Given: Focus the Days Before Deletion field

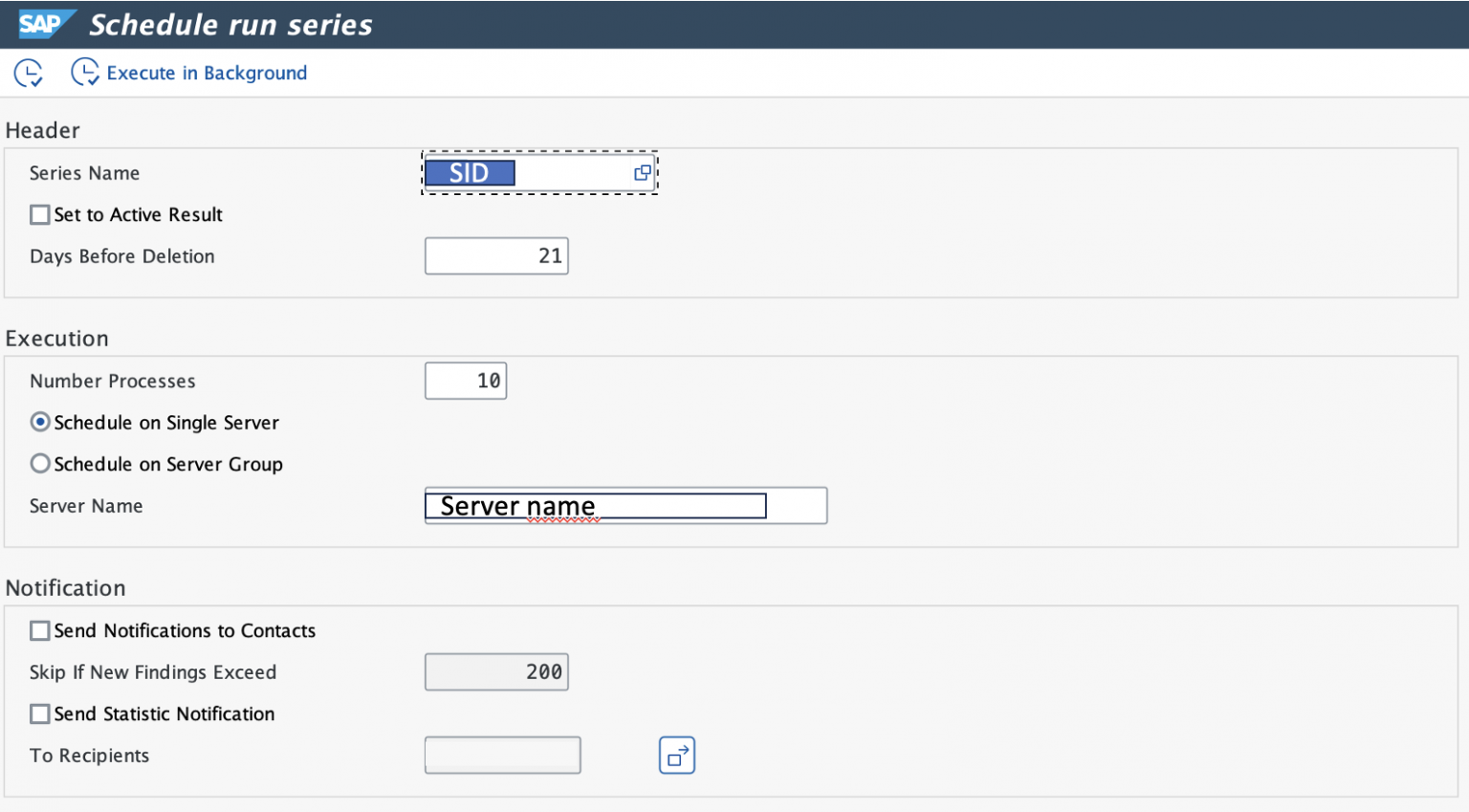Looking at the screenshot, I should tap(496, 256).
